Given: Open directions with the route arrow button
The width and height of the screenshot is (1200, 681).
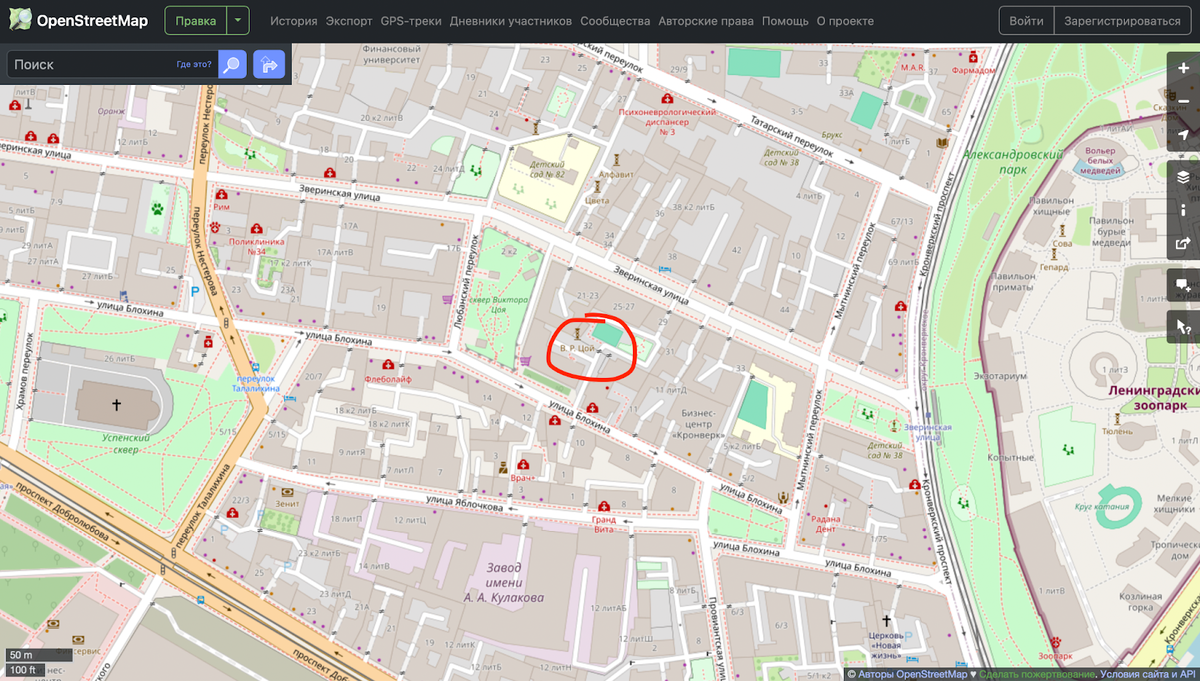Looking at the screenshot, I should point(269,65).
